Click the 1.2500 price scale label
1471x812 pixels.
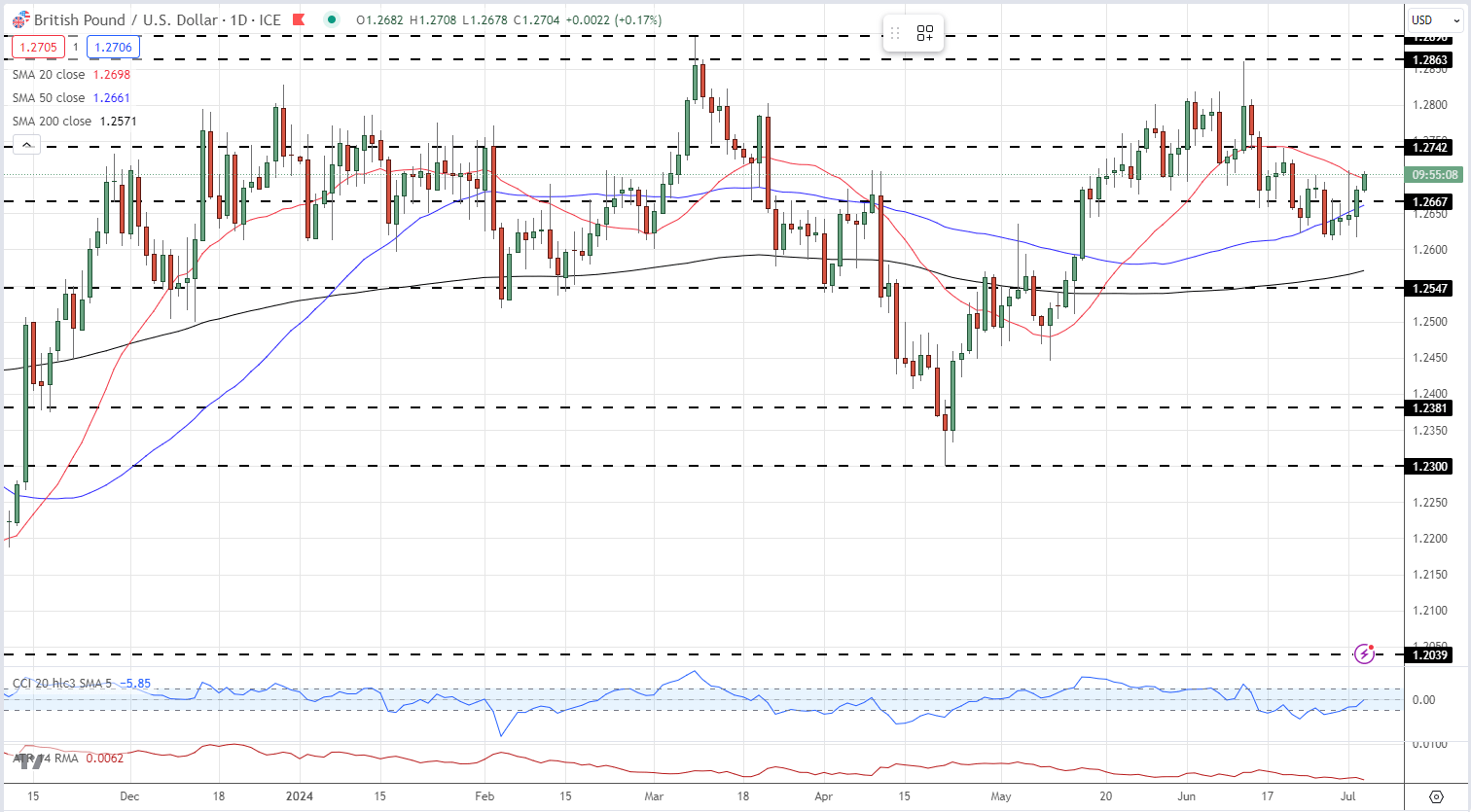pos(1429,322)
